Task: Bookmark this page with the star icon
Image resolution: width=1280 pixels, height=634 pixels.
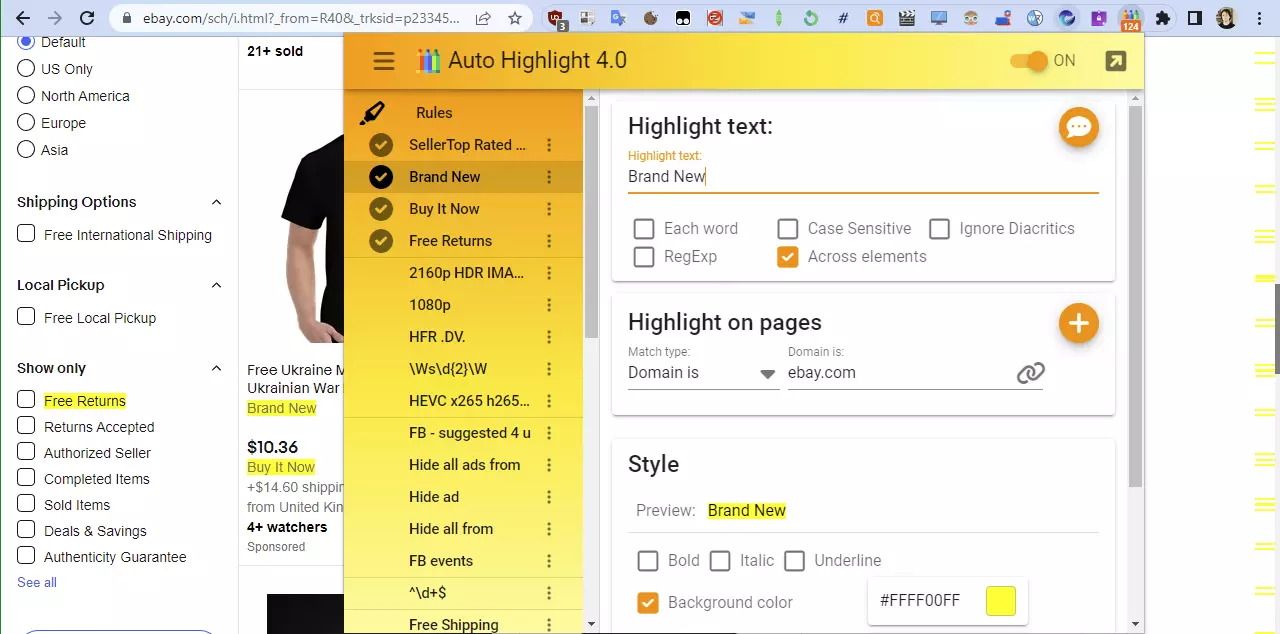Action: 514,18
